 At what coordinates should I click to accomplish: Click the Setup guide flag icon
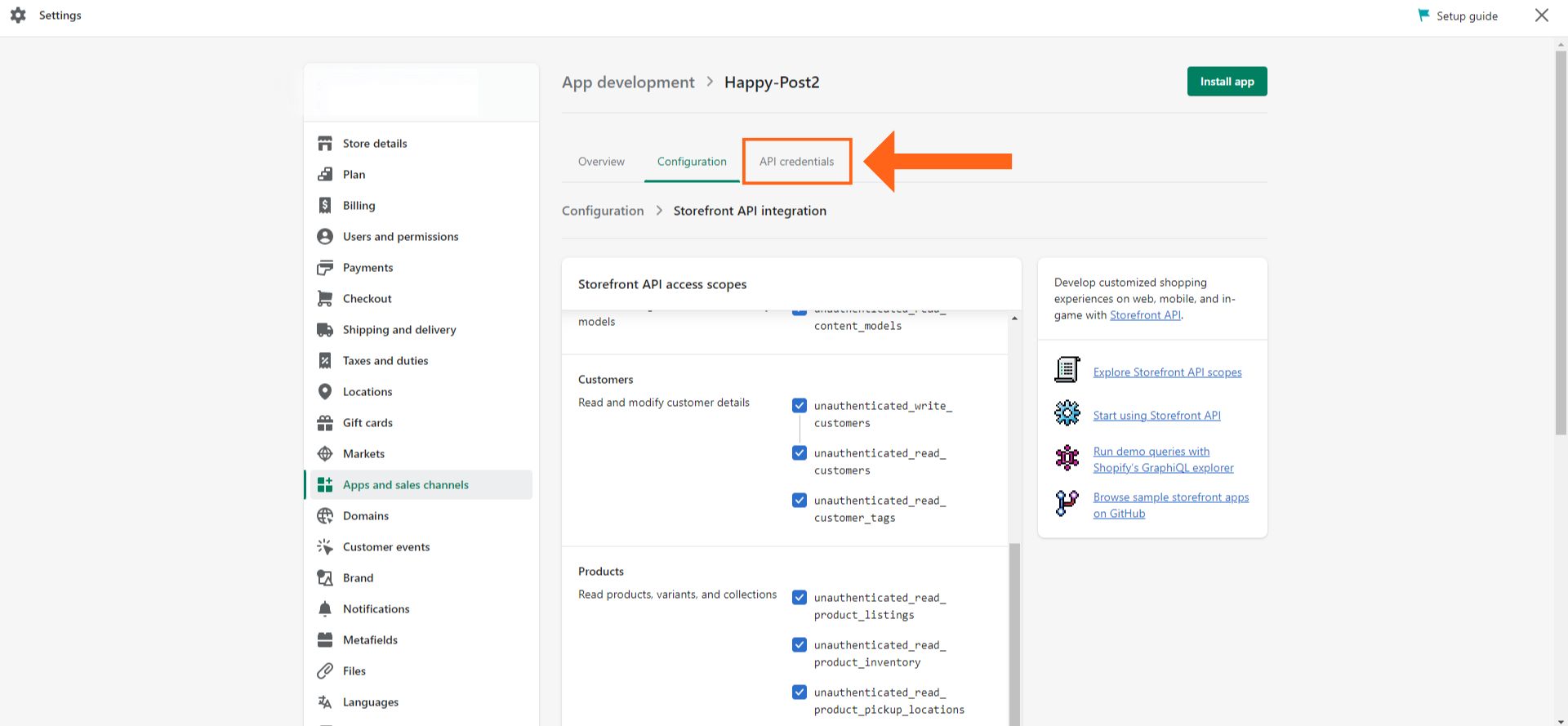(x=1423, y=16)
